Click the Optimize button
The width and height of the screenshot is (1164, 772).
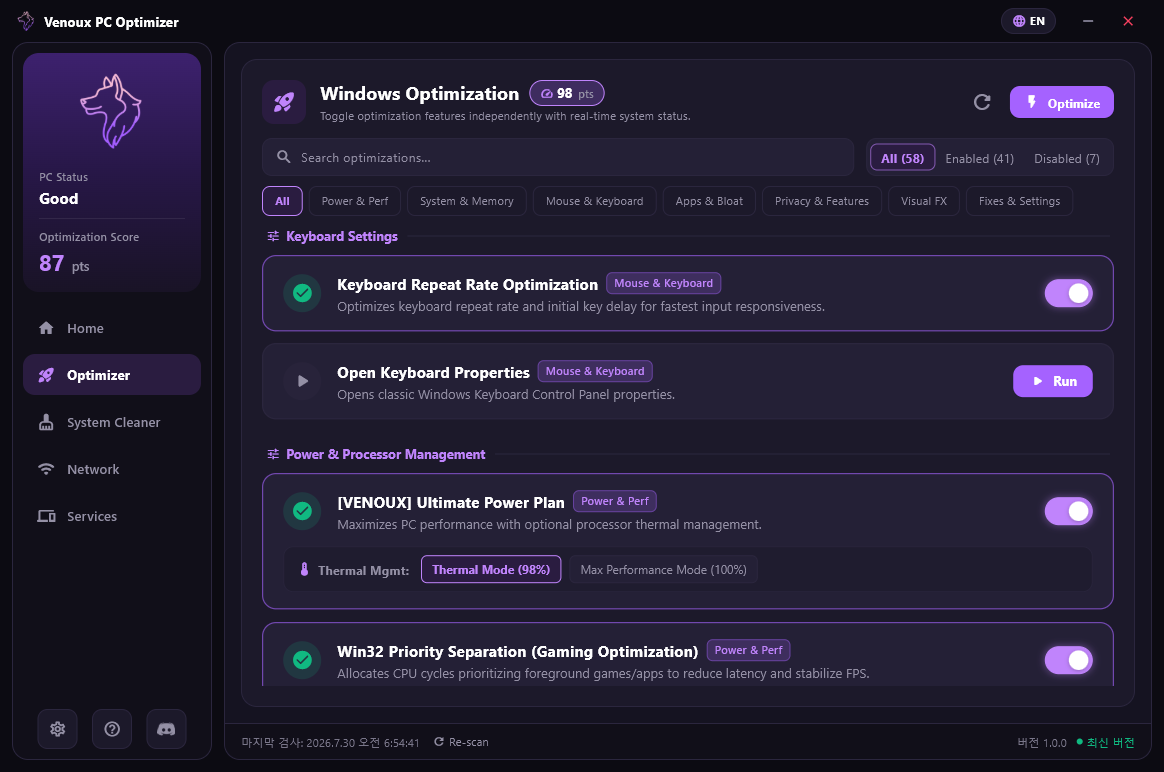click(x=1062, y=102)
